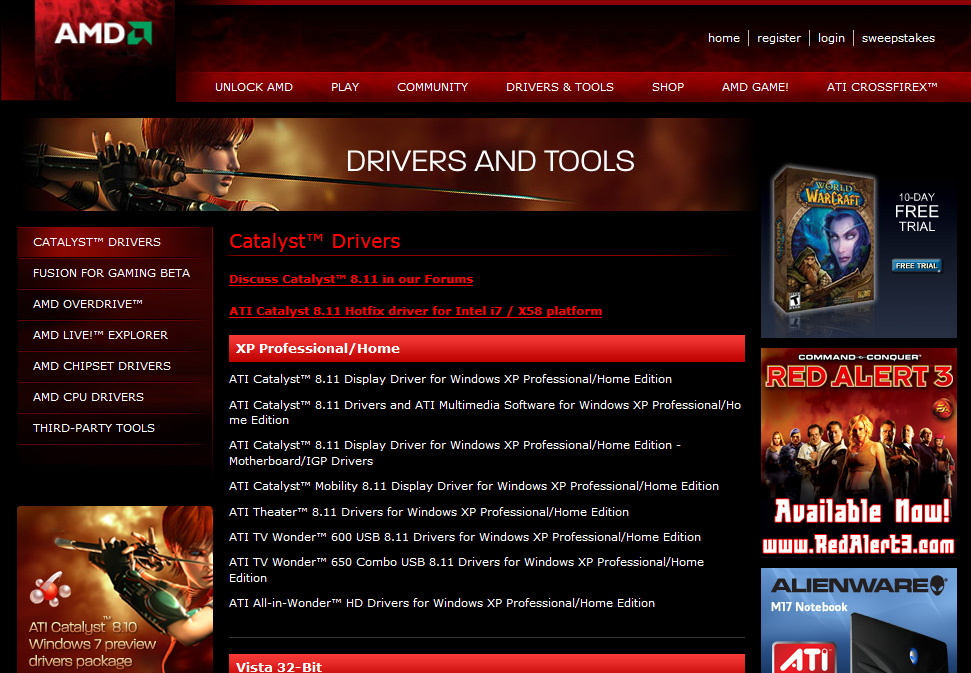Viewport: 971px width, 673px height.
Task: Open ATI TV Wonder 600 USB drivers link
Action: click(464, 537)
